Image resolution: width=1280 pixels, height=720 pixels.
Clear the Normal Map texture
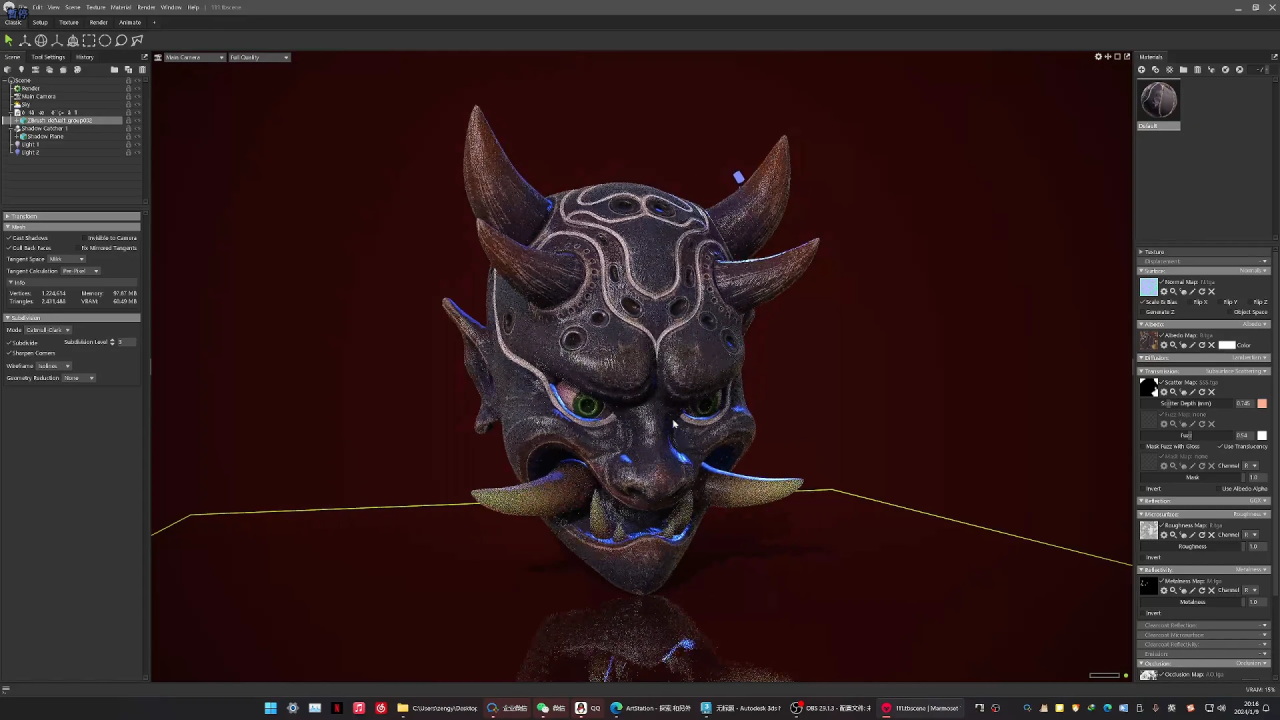(1211, 292)
